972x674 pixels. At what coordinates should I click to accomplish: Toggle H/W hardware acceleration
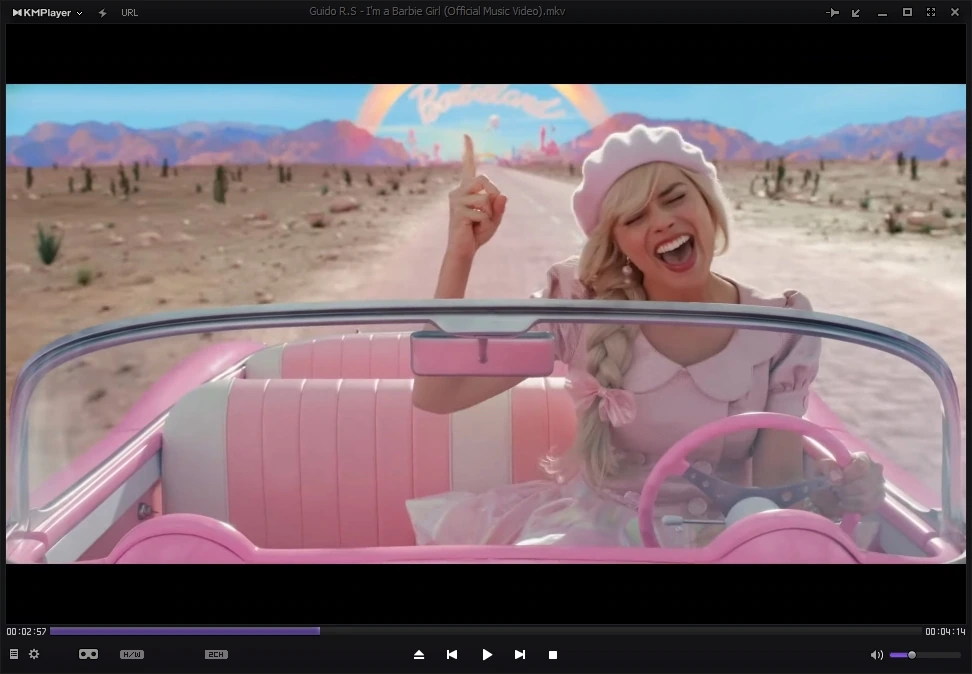click(x=132, y=654)
